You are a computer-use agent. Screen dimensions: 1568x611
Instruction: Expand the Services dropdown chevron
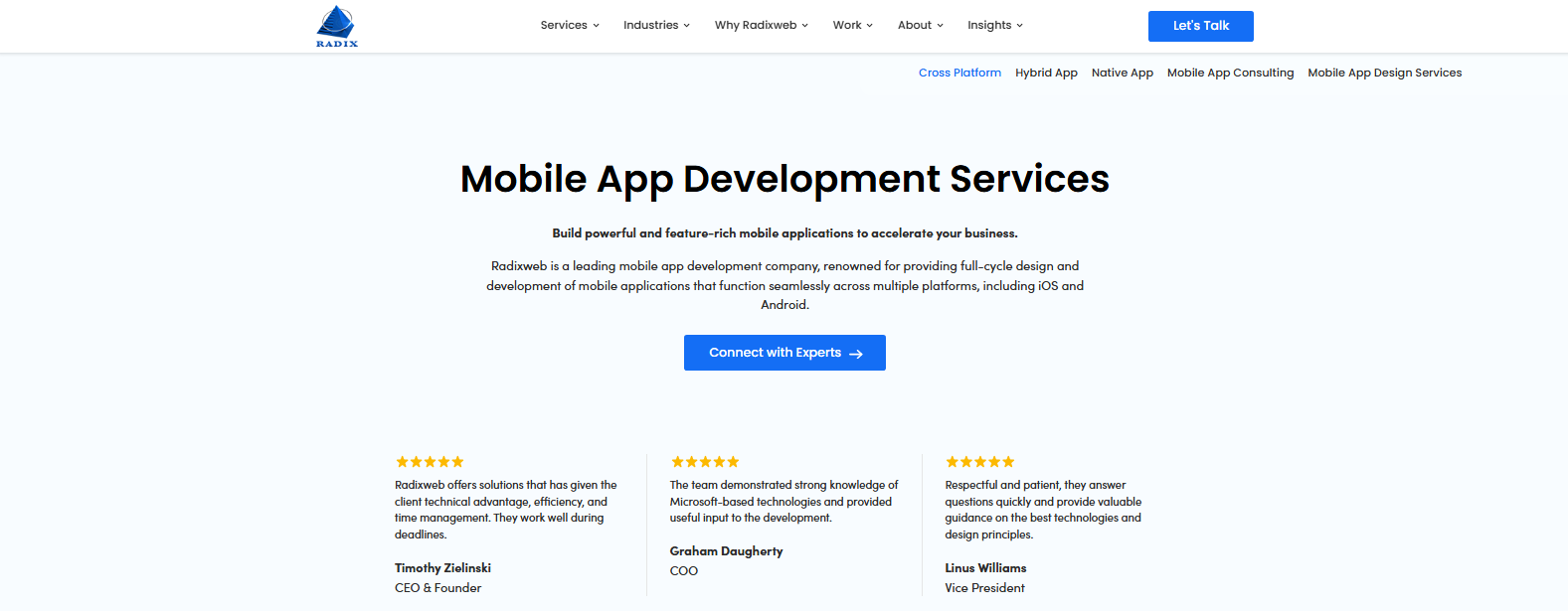[596, 26]
